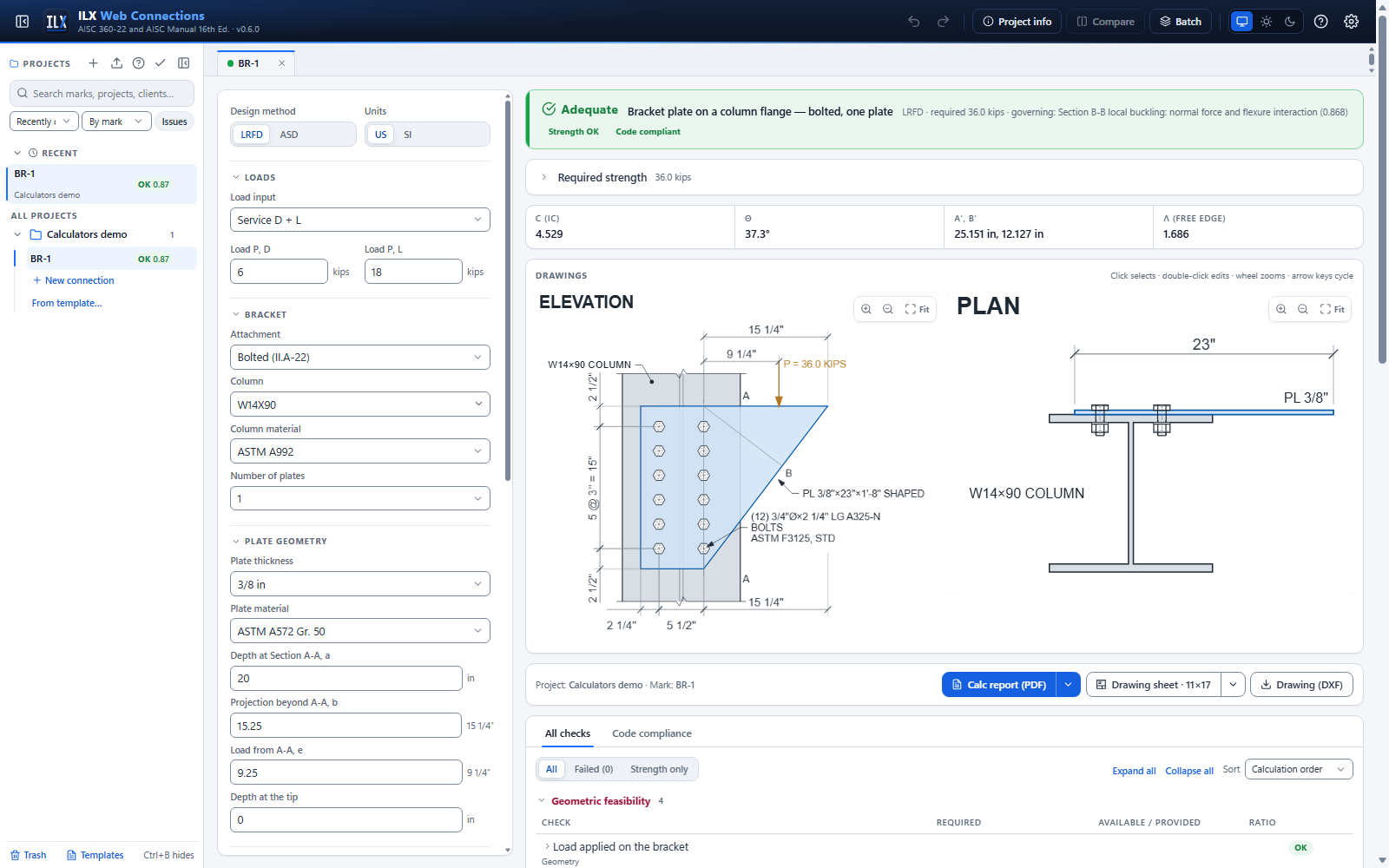
Task: Open Calc report dropdown arrow
Action: (x=1069, y=685)
